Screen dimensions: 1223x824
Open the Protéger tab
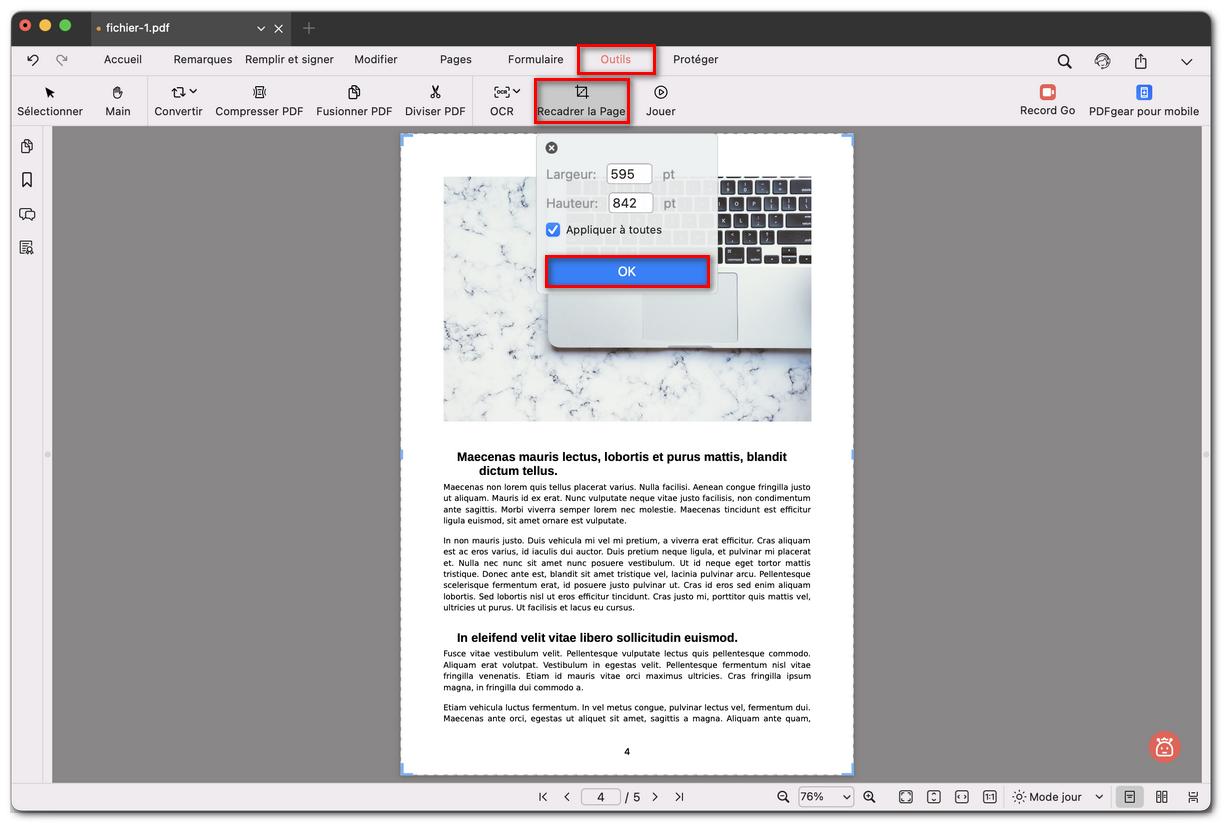click(x=695, y=59)
